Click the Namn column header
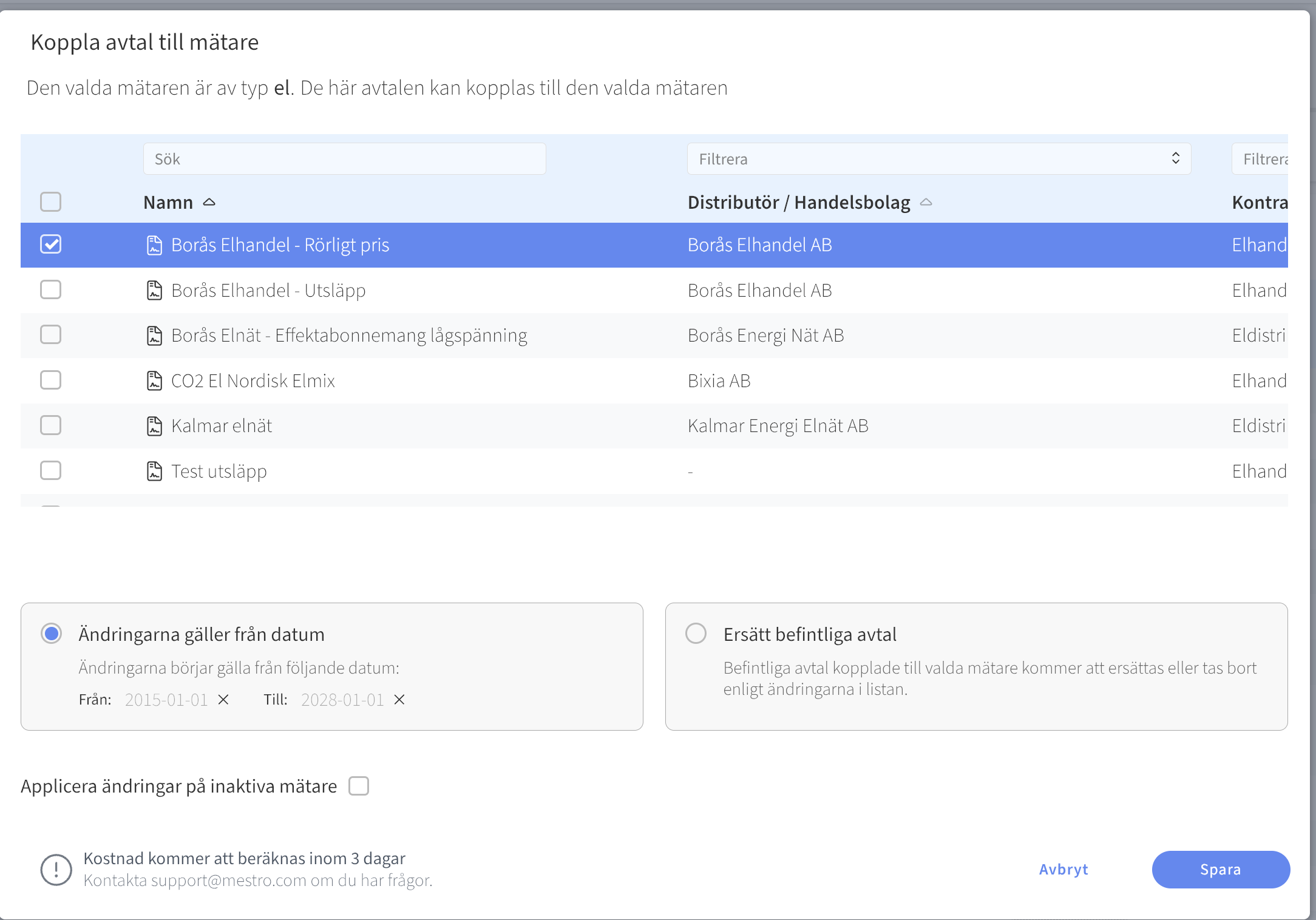Viewport: 1316px width, 920px height. pyautogui.click(x=168, y=202)
